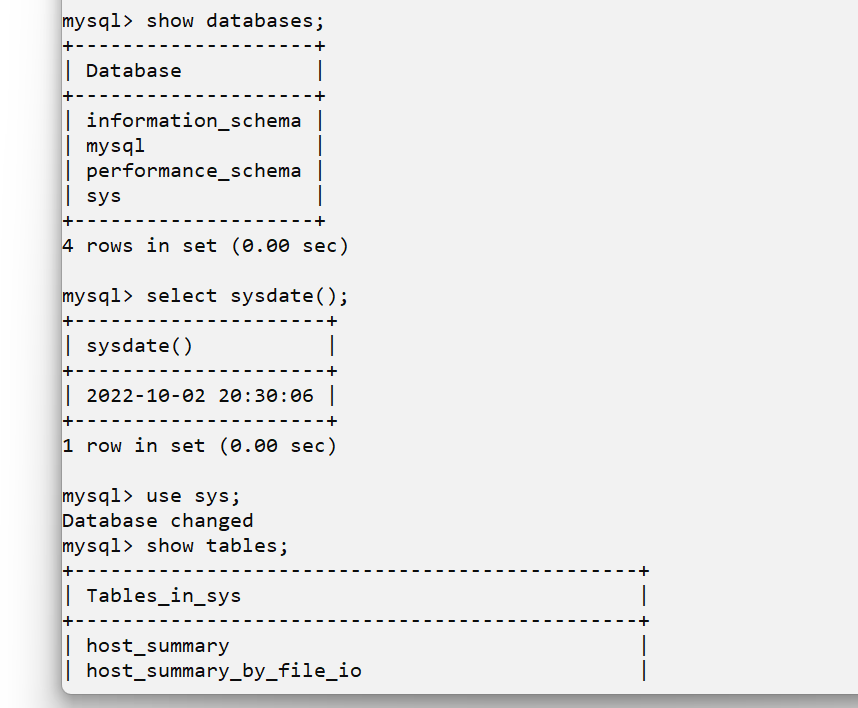Click the 'mysql' database row in results
The width and height of the screenshot is (858, 708).
tap(116, 146)
